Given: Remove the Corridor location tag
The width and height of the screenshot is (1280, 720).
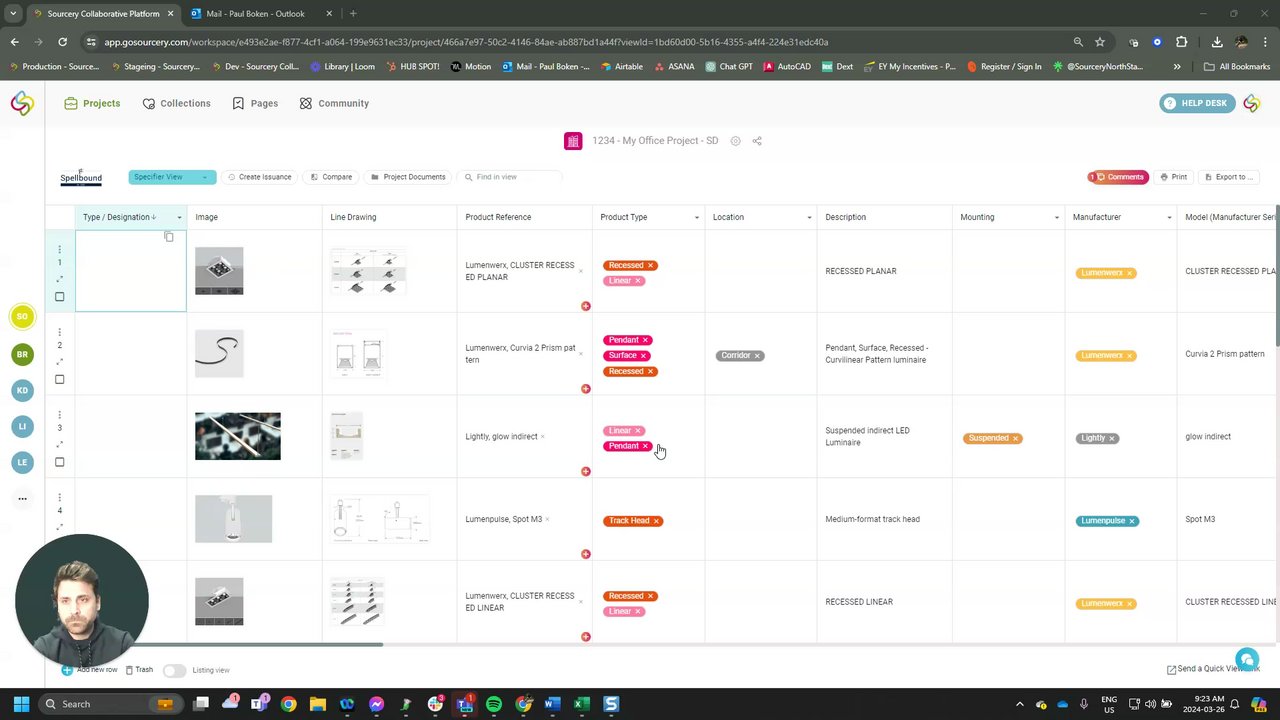Looking at the screenshot, I should [757, 356].
